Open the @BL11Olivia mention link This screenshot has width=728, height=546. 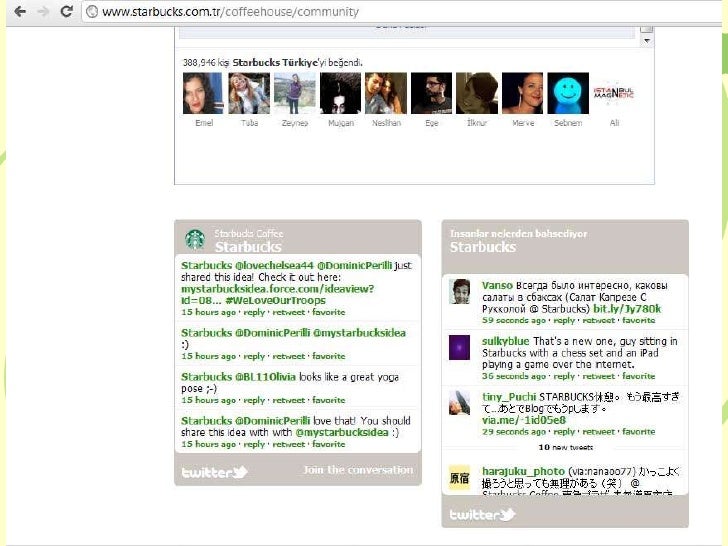[x=265, y=377]
